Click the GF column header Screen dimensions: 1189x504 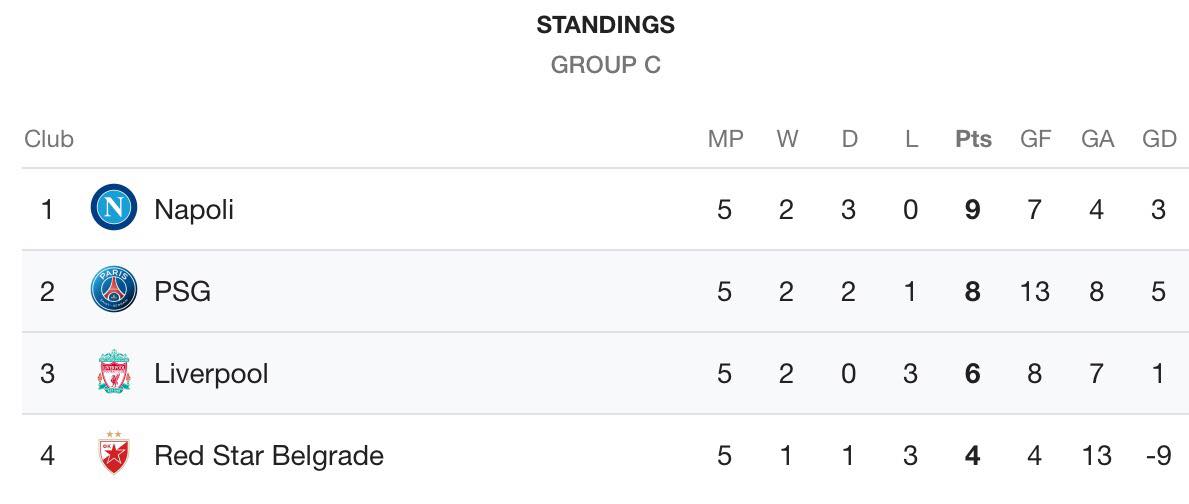[x=1035, y=139]
